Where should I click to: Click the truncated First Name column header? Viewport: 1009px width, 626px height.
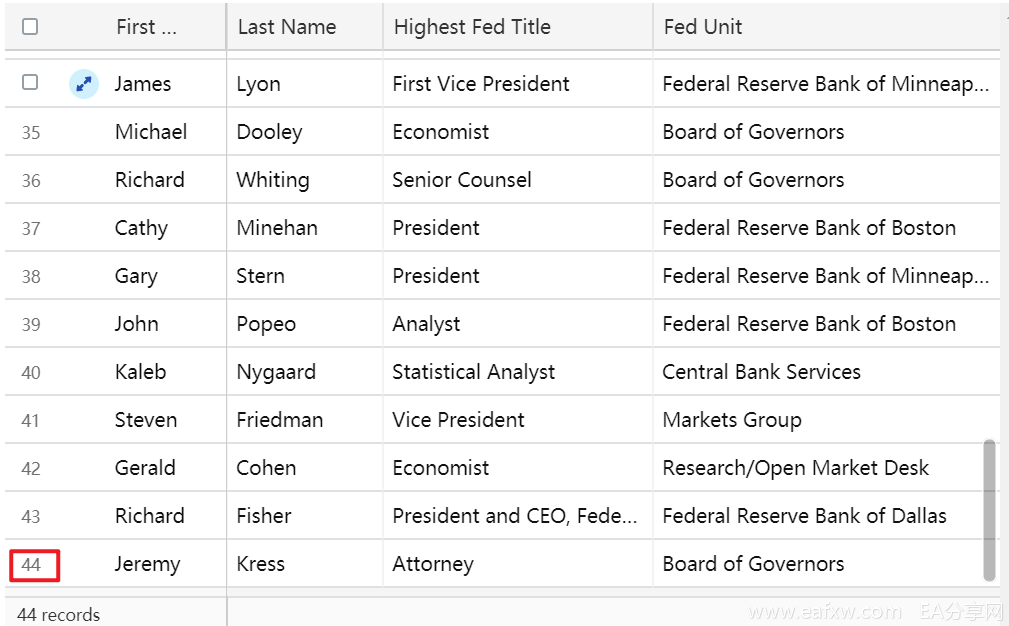146,26
